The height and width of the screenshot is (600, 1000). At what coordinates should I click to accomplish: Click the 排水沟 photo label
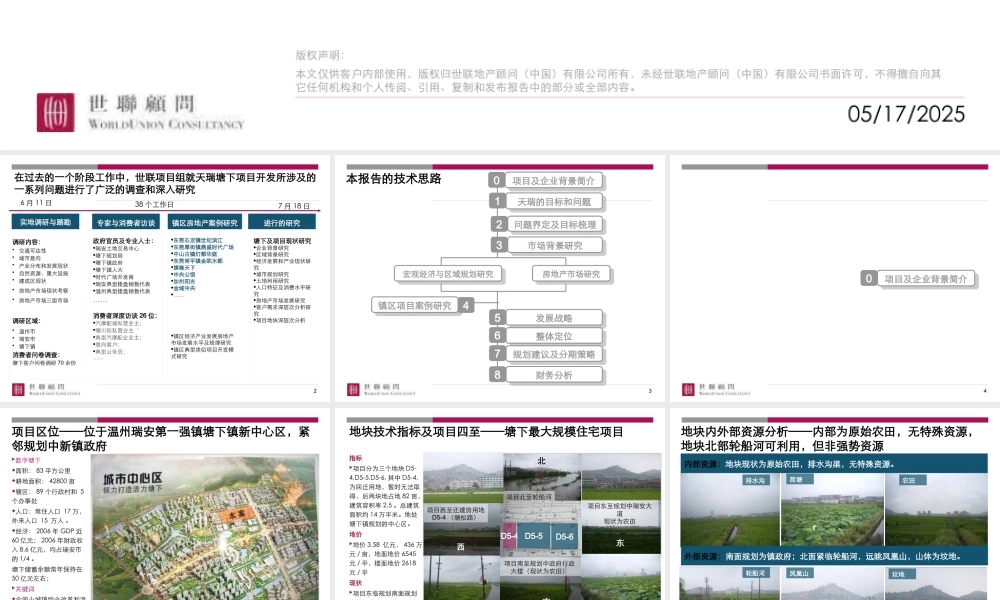[x=755, y=480]
